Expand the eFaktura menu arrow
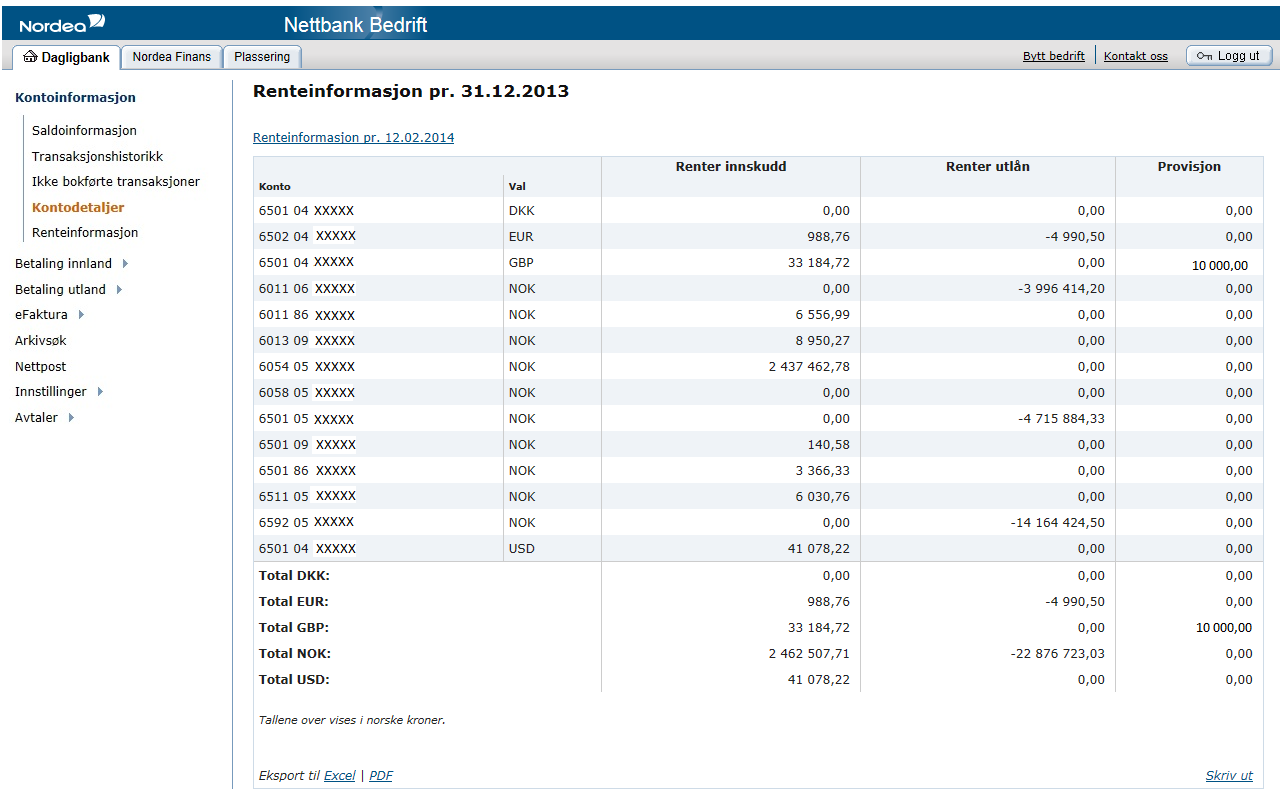The image size is (1280, 789). [81, 315]
